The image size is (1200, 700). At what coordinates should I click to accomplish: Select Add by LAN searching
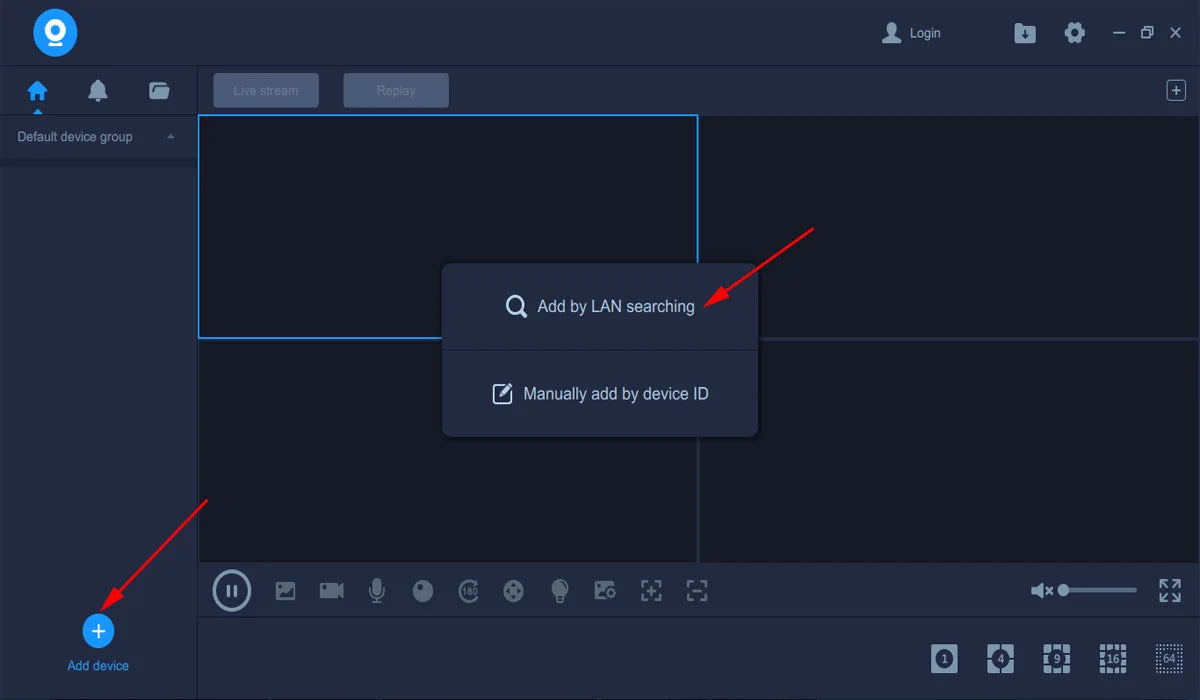(600, 307)
